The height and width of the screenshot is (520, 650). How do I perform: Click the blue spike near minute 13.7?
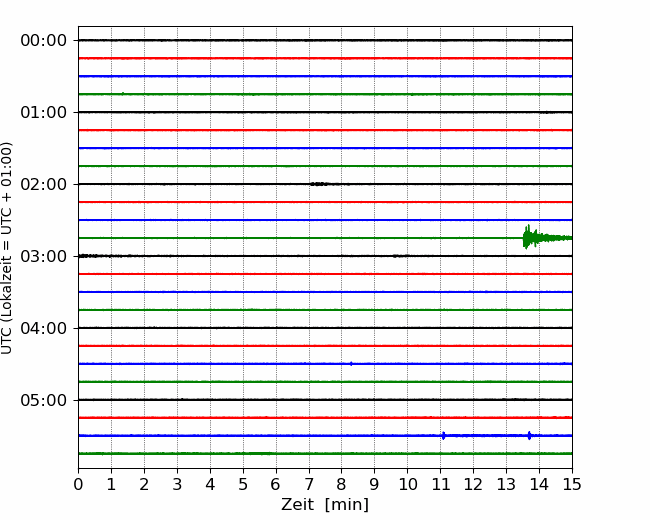[x=529, y=435]
